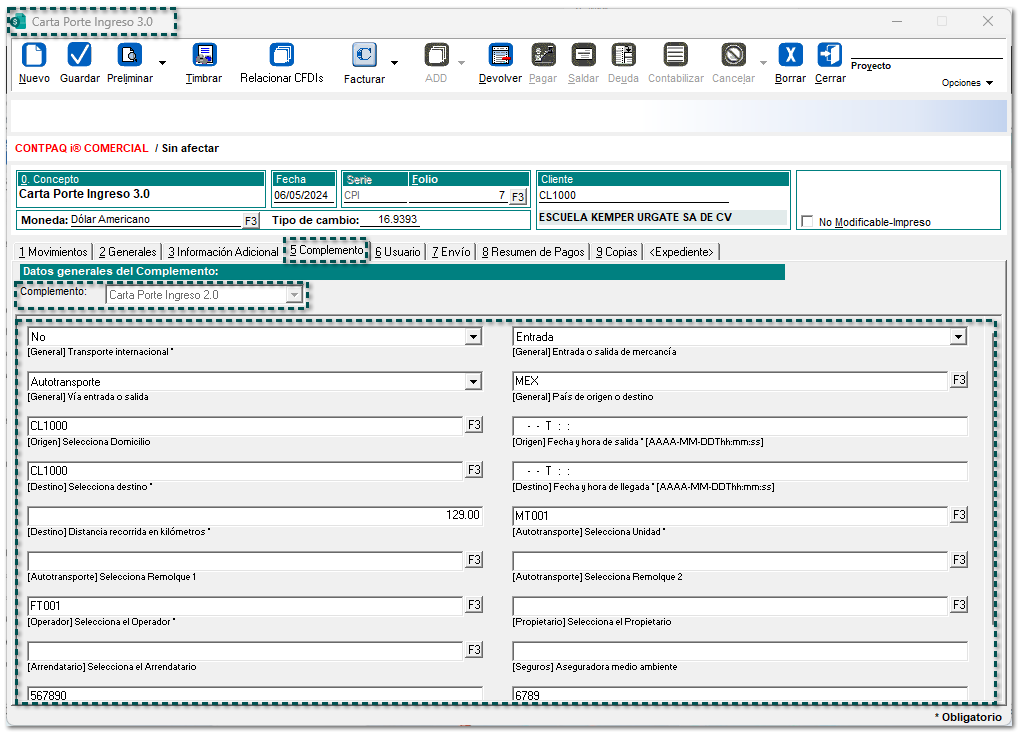
Task: Open Entrada o salida de mercancía dropdown
Action: tap(958, 338)
